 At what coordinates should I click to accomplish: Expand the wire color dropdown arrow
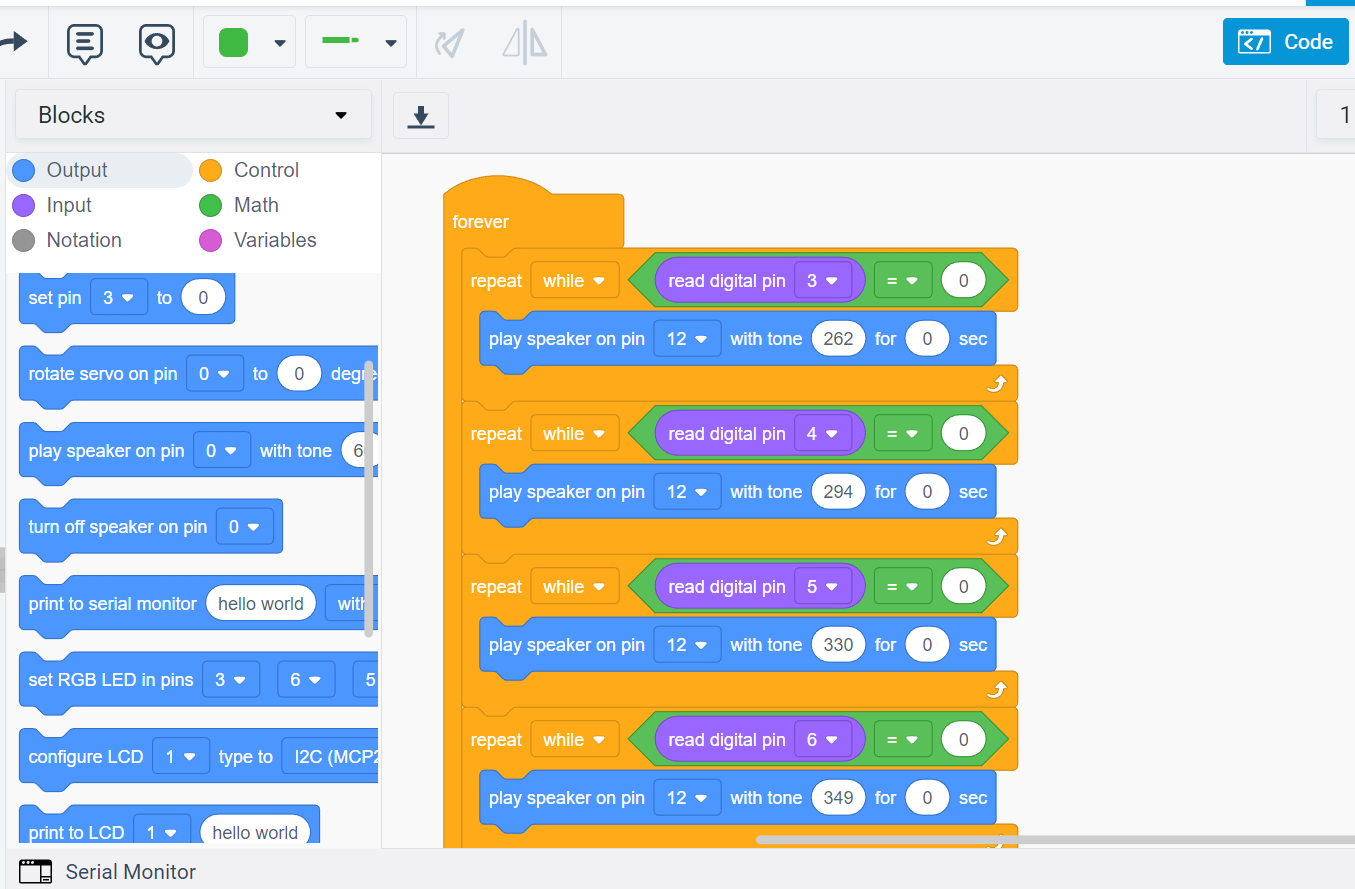pos(280,43)
